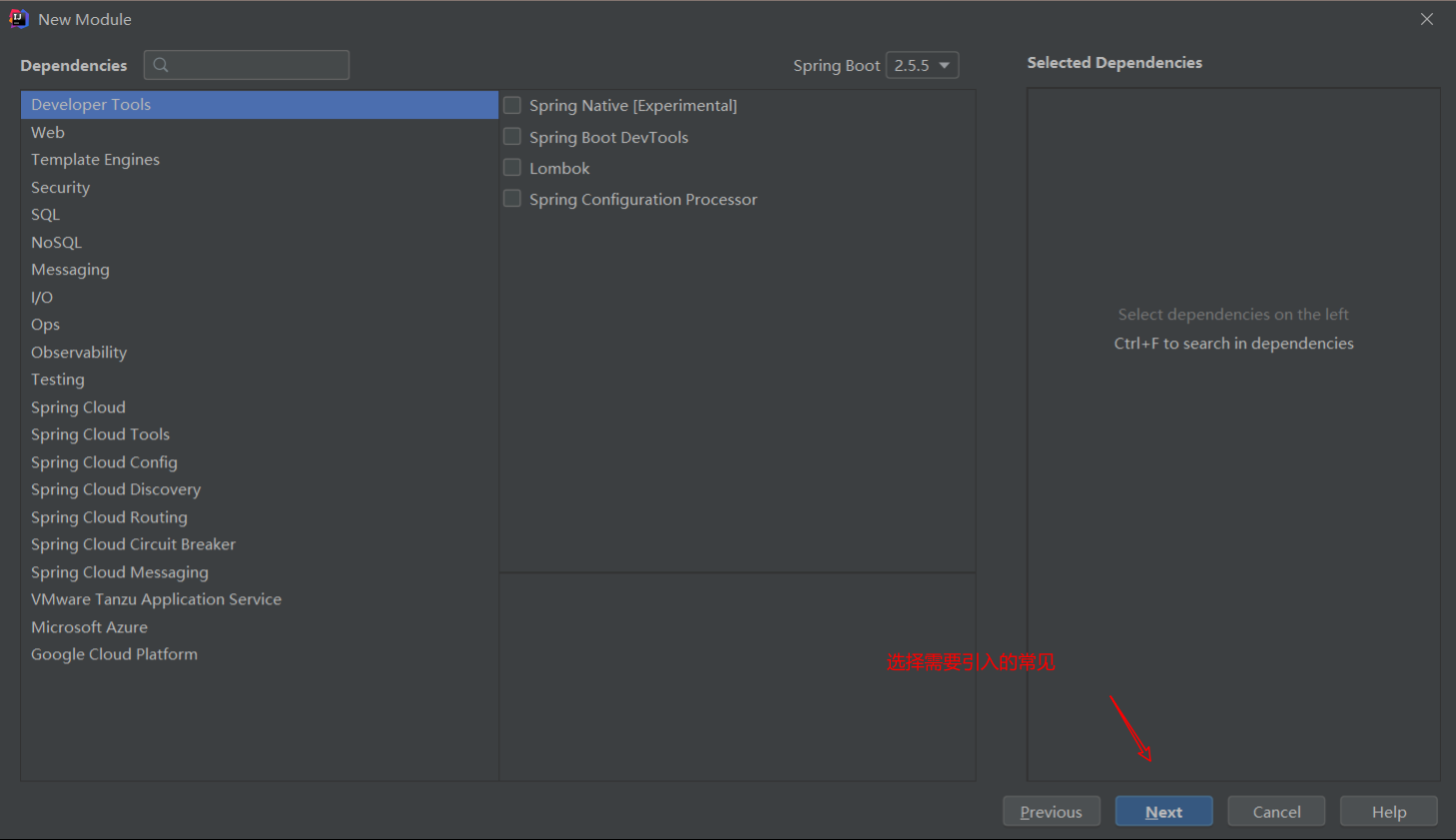Image resolution: width=1456 pixels, height=840 pixels.
Task: Select the I/O category
Action: [x=260, y=297]
